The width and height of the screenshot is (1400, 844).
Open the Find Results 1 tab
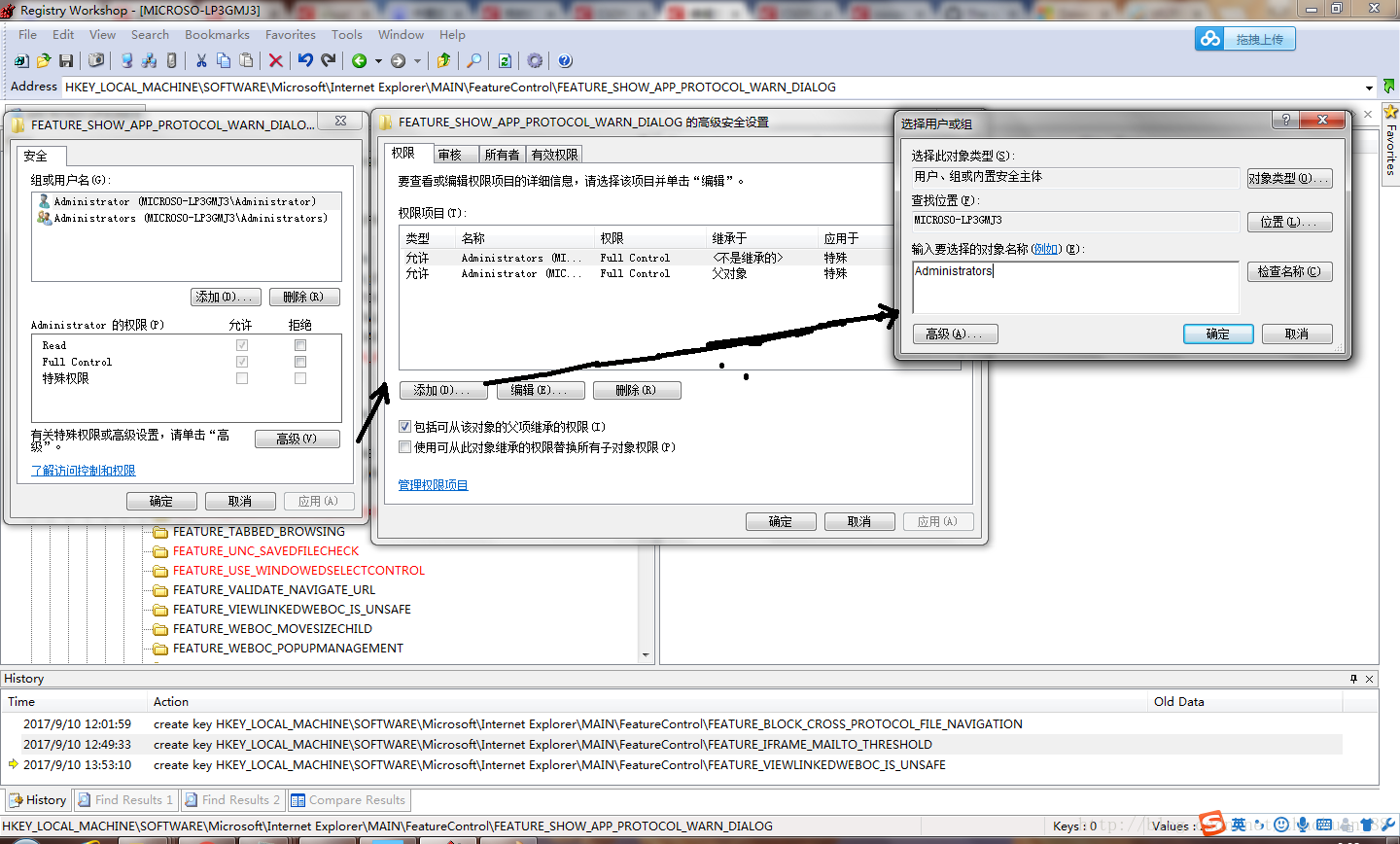point(126,800)
